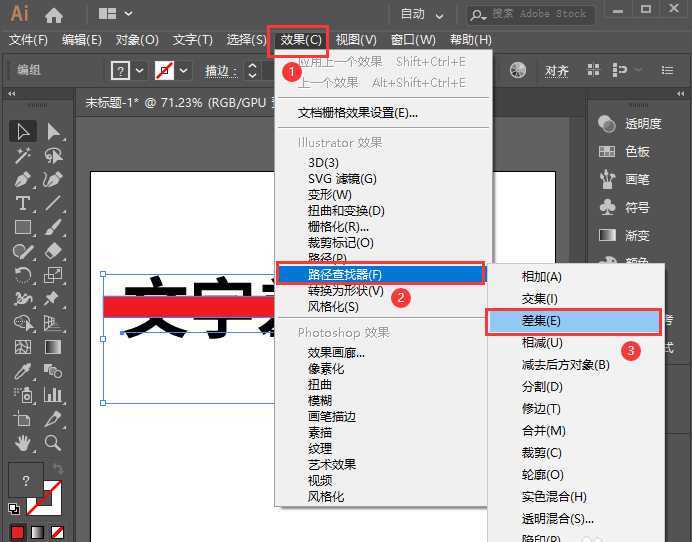The image size is (692, 542).
Task: Select the Selection tool arrow
Action: [x=22, y=131]
